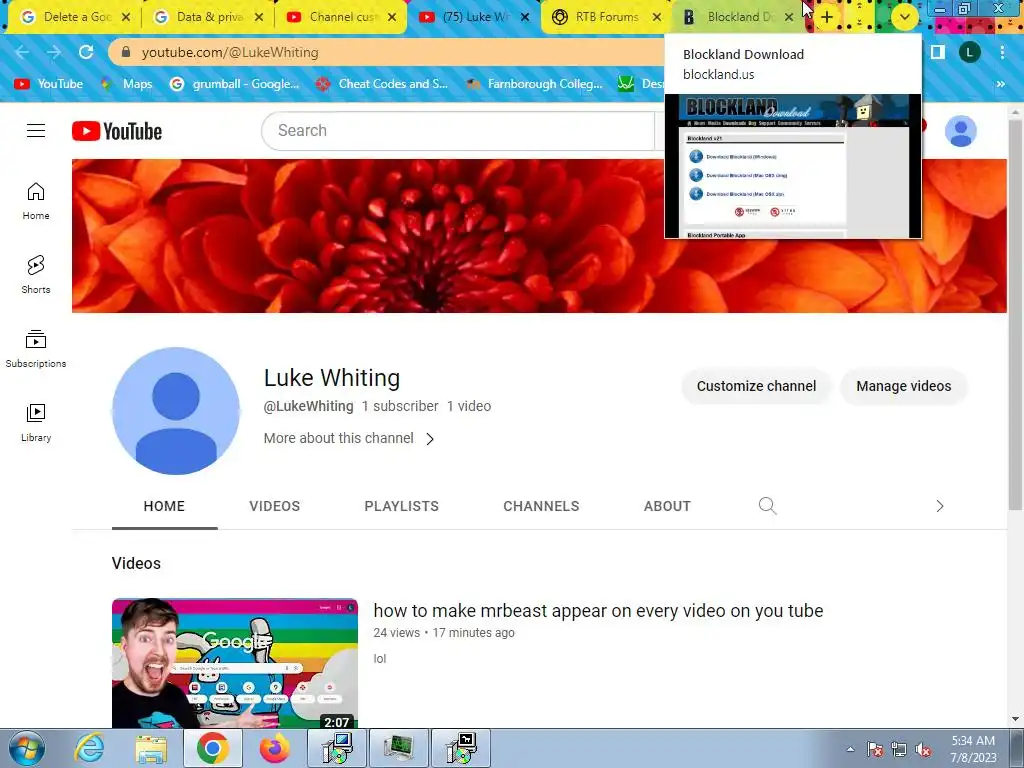The image size is (1024, 768).
Task: Open Library from the sidebar
Action: pyautogui.click(x=36, y=423)
